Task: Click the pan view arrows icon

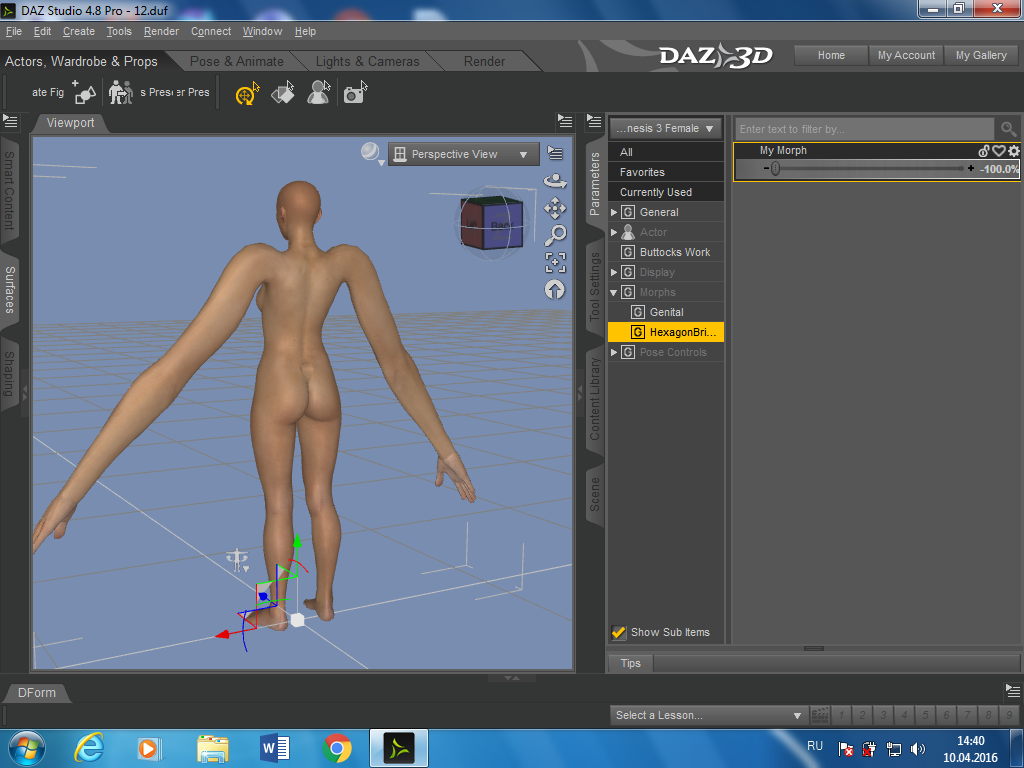Action: tap(555, 208)
